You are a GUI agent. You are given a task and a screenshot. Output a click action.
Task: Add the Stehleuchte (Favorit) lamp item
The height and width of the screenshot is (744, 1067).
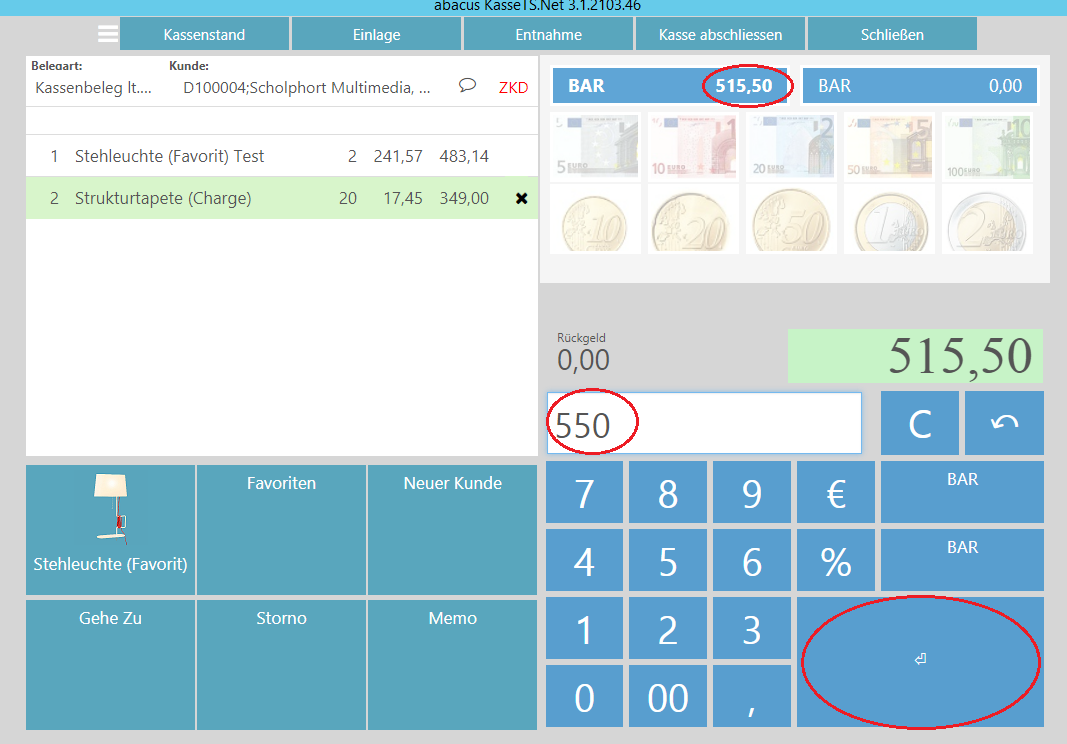click(111, 528)
